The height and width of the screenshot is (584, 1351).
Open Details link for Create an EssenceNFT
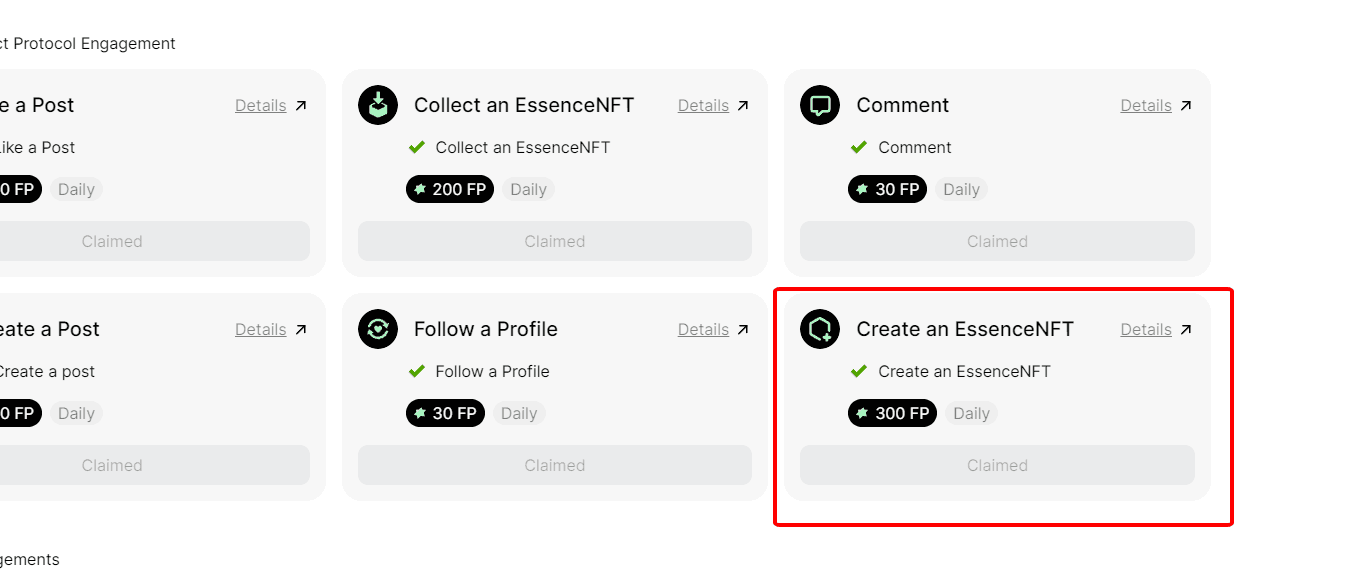(x=1146, y=329)
